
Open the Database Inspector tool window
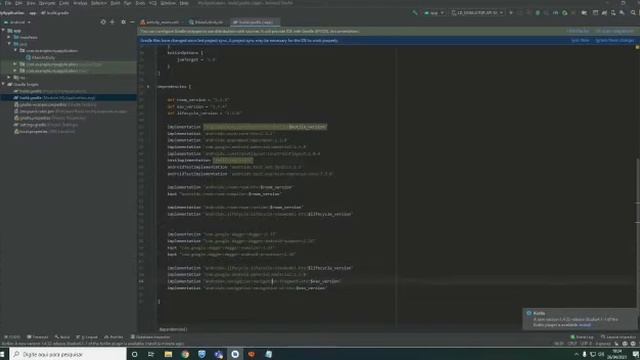pyautogui.click(x=150, y=337)
